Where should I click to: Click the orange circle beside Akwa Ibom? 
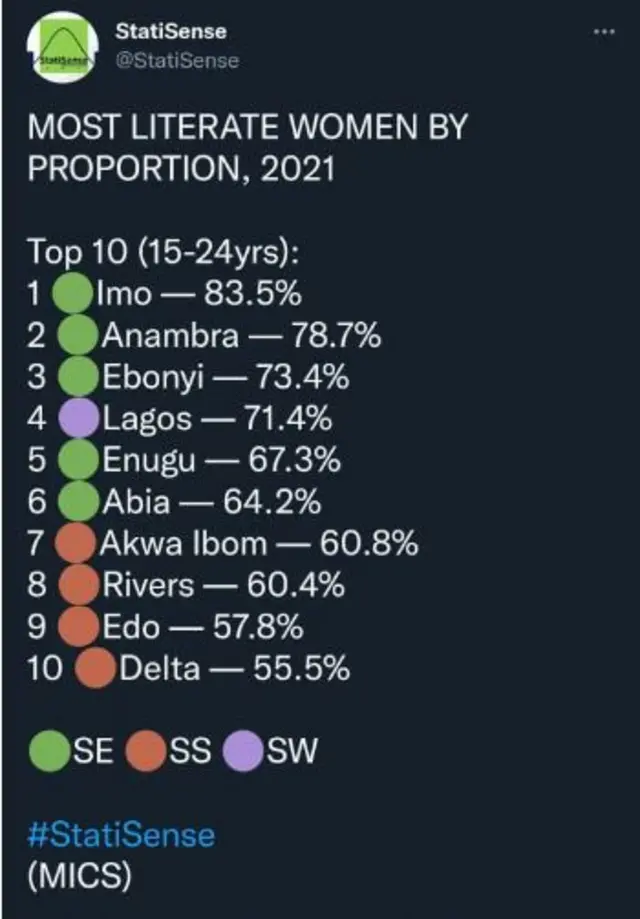[76, 544]
